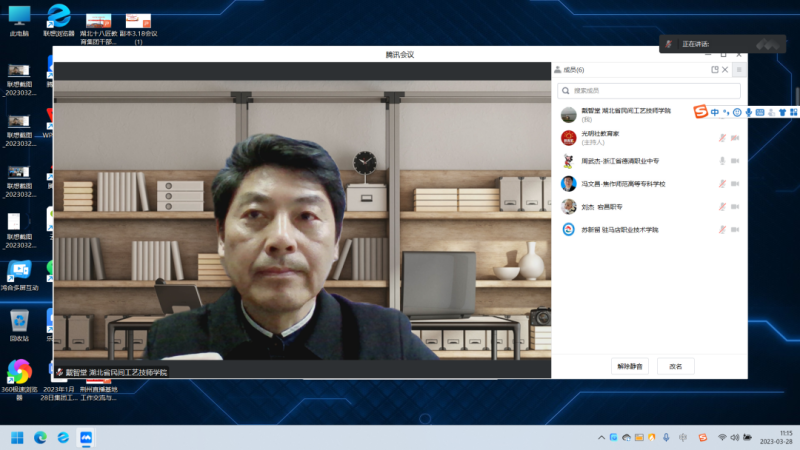The image size is (800, 450).
Task: Open 360极速浏览器 desktop icon
Action: pos(19,379)
